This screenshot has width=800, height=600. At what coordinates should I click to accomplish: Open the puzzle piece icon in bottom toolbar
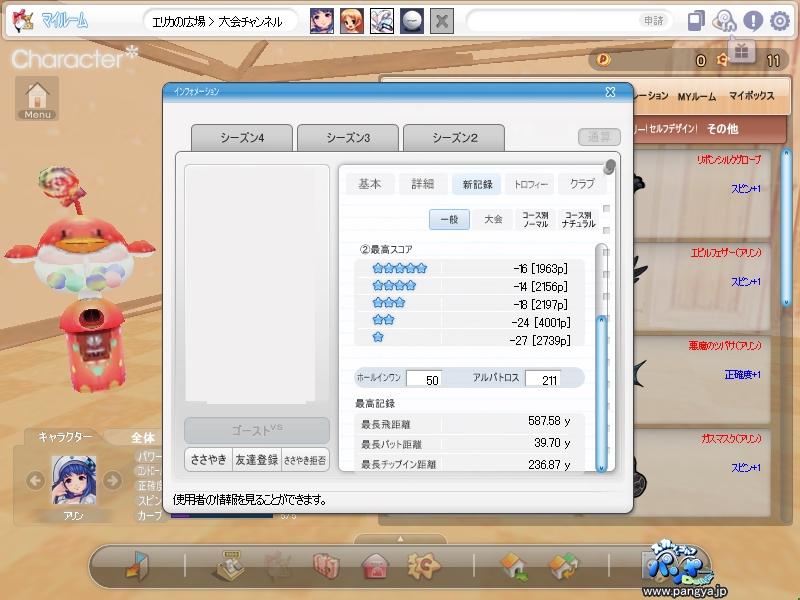coord(423,566)
